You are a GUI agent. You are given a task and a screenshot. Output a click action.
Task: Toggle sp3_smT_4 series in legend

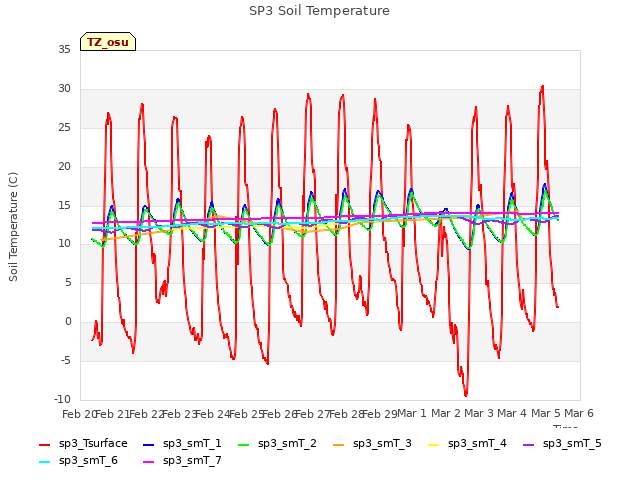(x=467, y=444)
